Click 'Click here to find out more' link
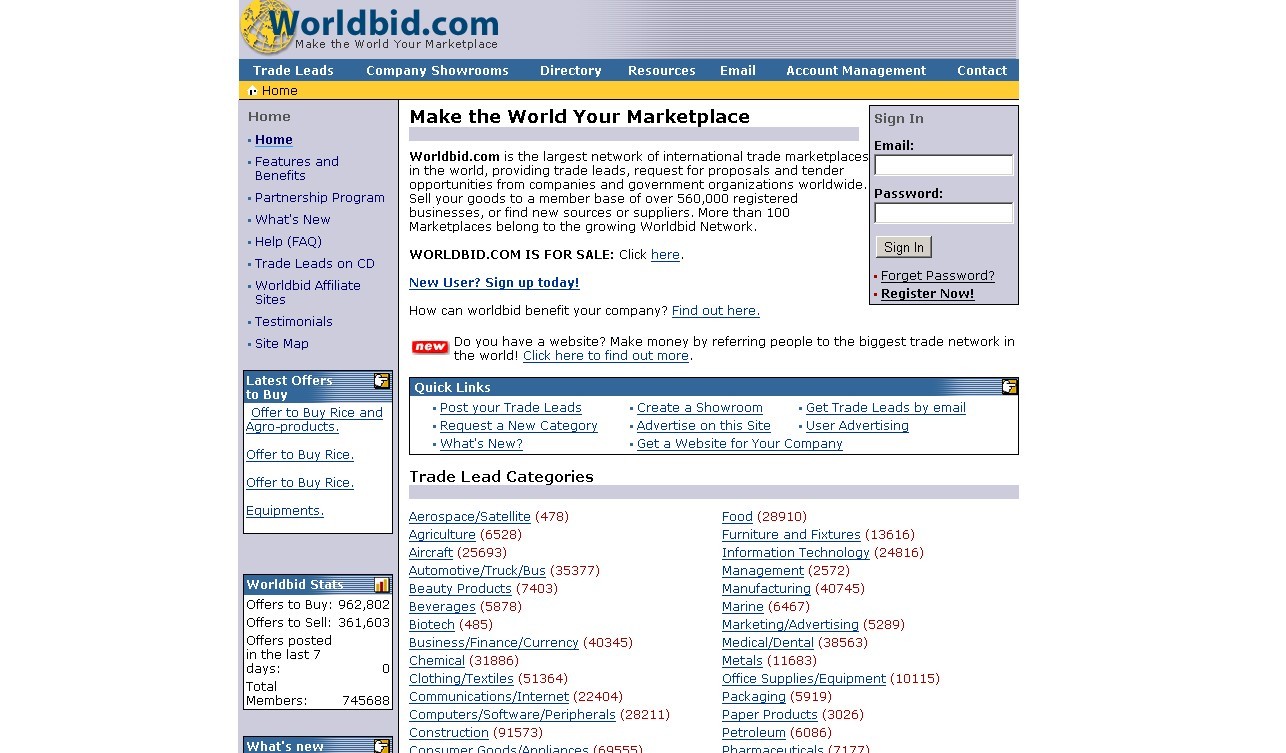This screenshot has height=753, width=1286. [x=606, y=356]
